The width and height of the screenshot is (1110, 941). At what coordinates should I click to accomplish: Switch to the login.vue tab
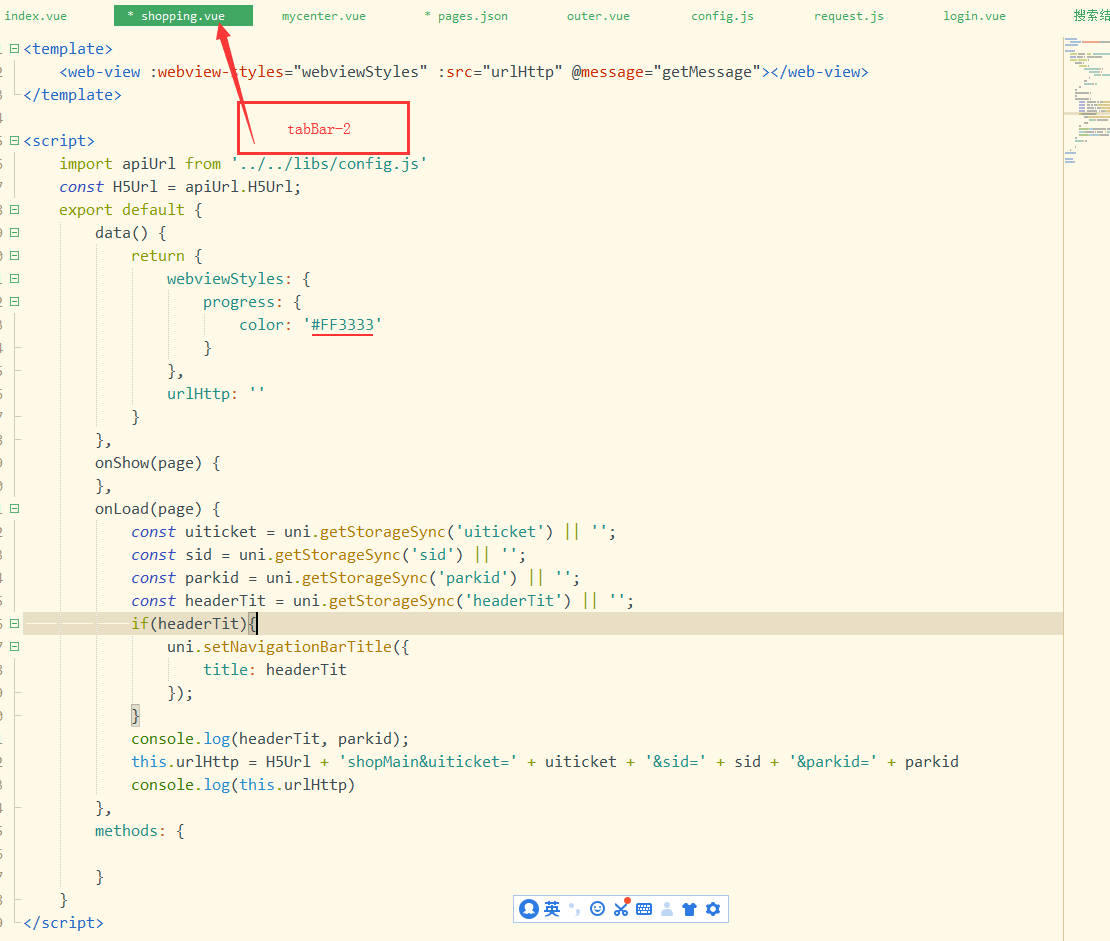pos(974,16)
